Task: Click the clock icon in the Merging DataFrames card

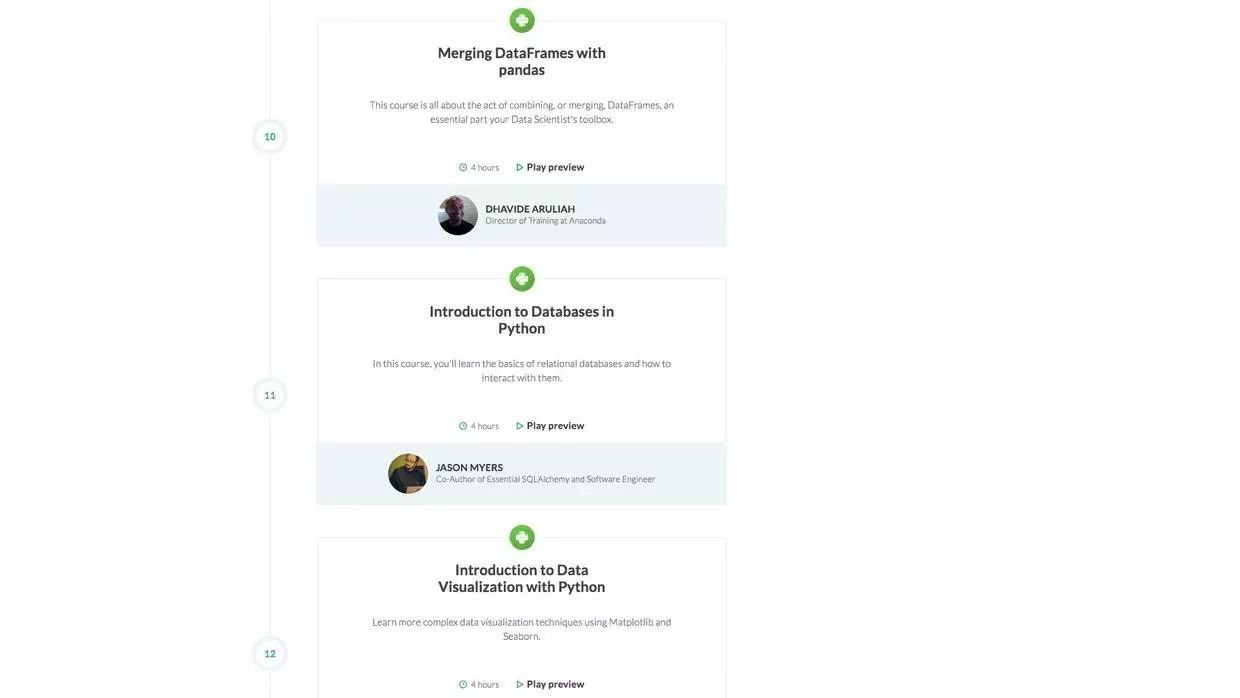Action: 463,168
